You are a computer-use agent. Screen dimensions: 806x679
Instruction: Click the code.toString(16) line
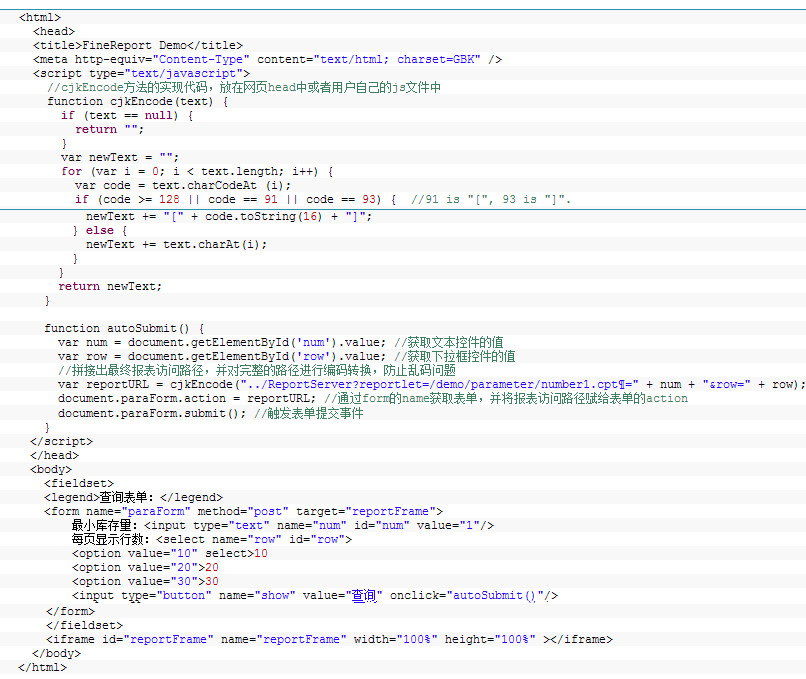[x=229, y=216]
